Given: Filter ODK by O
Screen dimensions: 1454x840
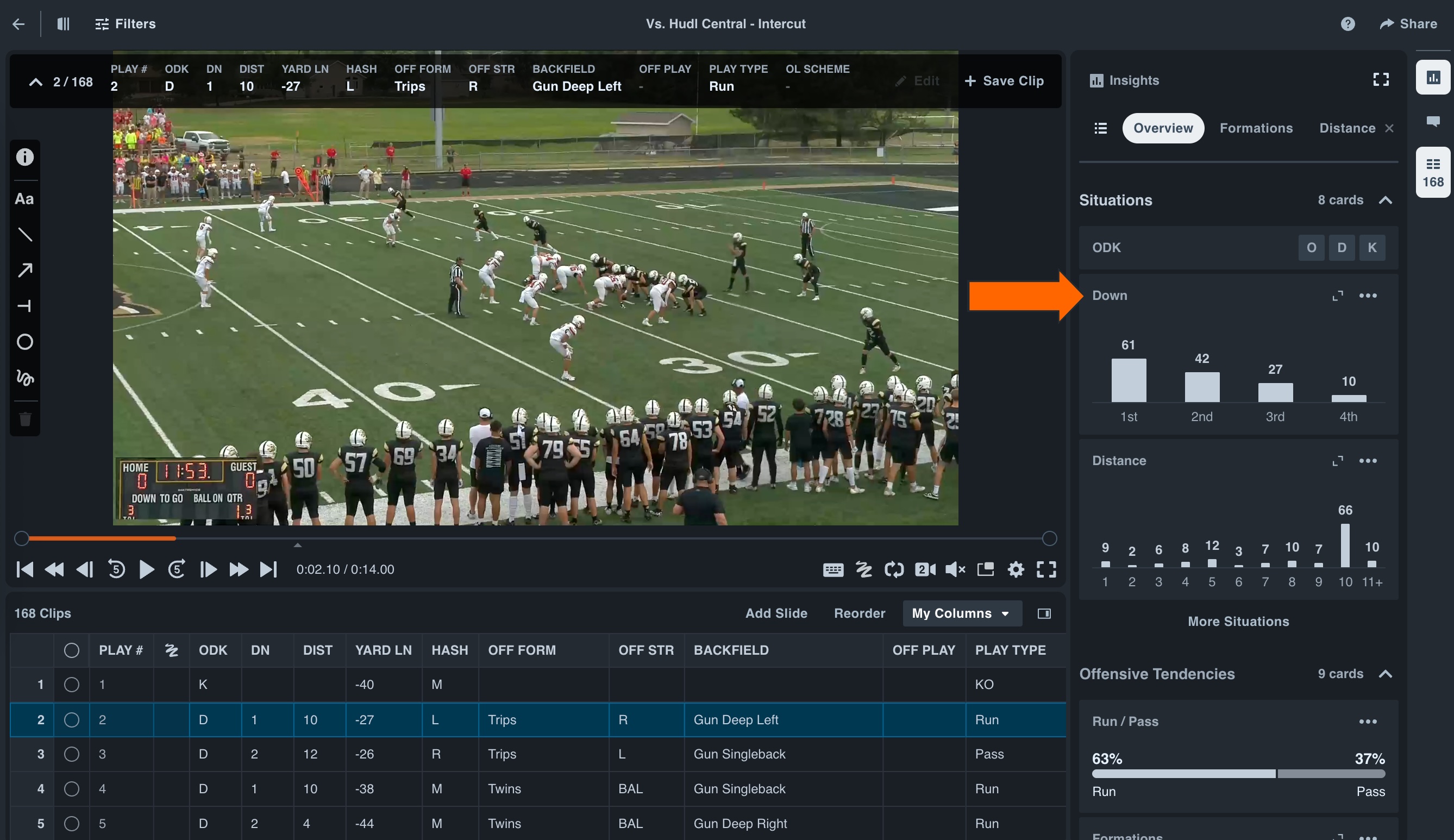Looking at the screenshot, I should click(1311, 248).
